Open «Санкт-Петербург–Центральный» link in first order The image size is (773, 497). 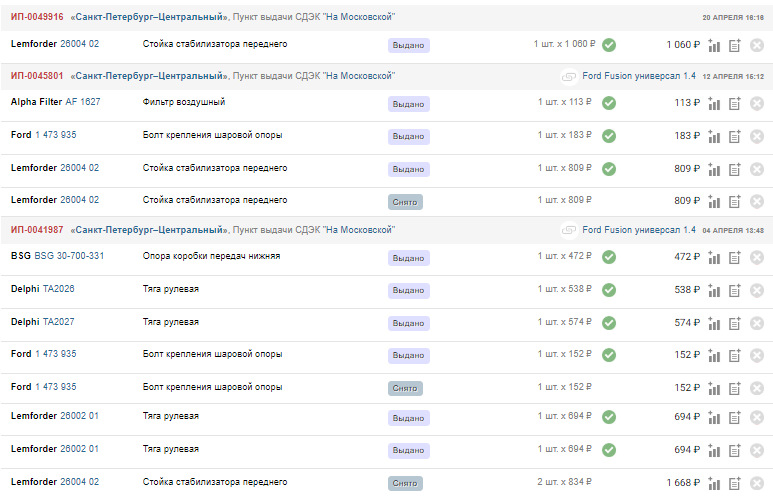(149, 17)
